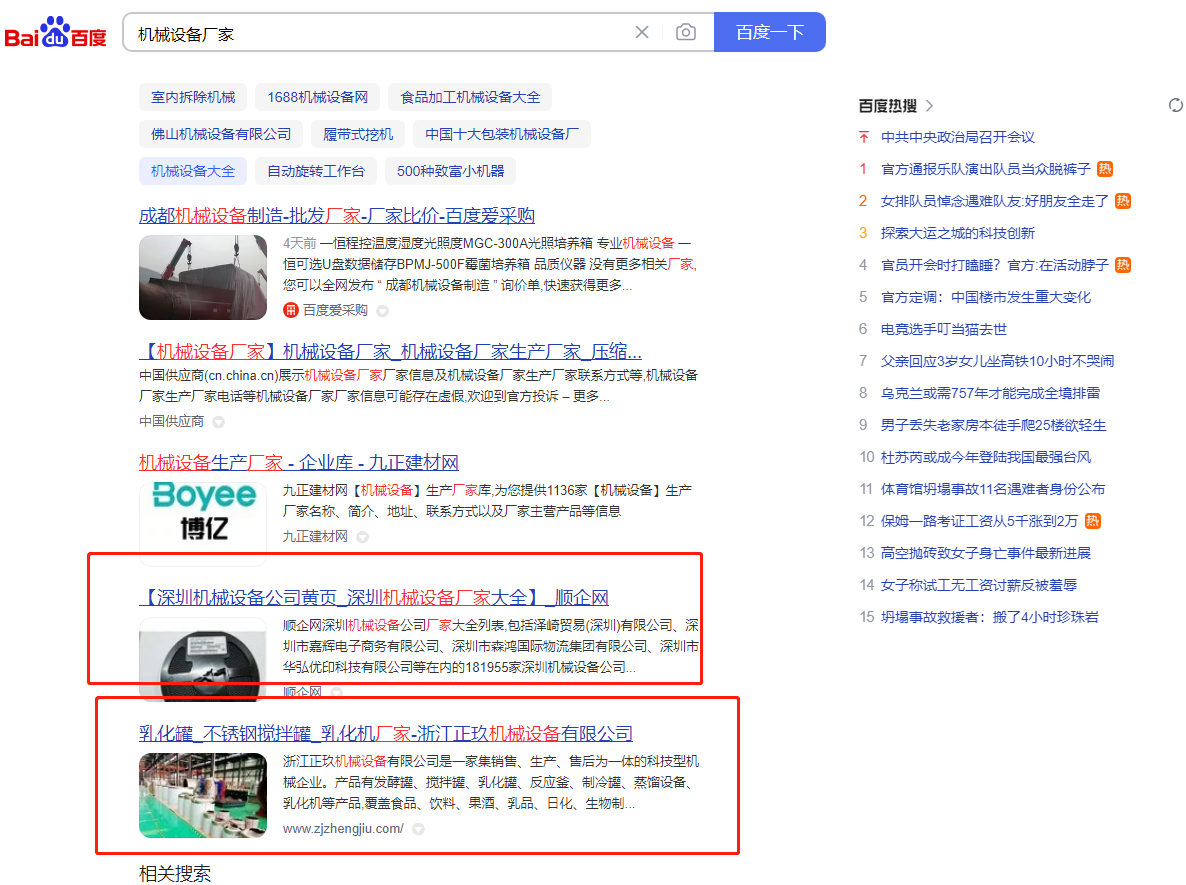Refresh the 百度热搜 list icon
Screen dimensions: 1186x885
[x=1175, y=105]
